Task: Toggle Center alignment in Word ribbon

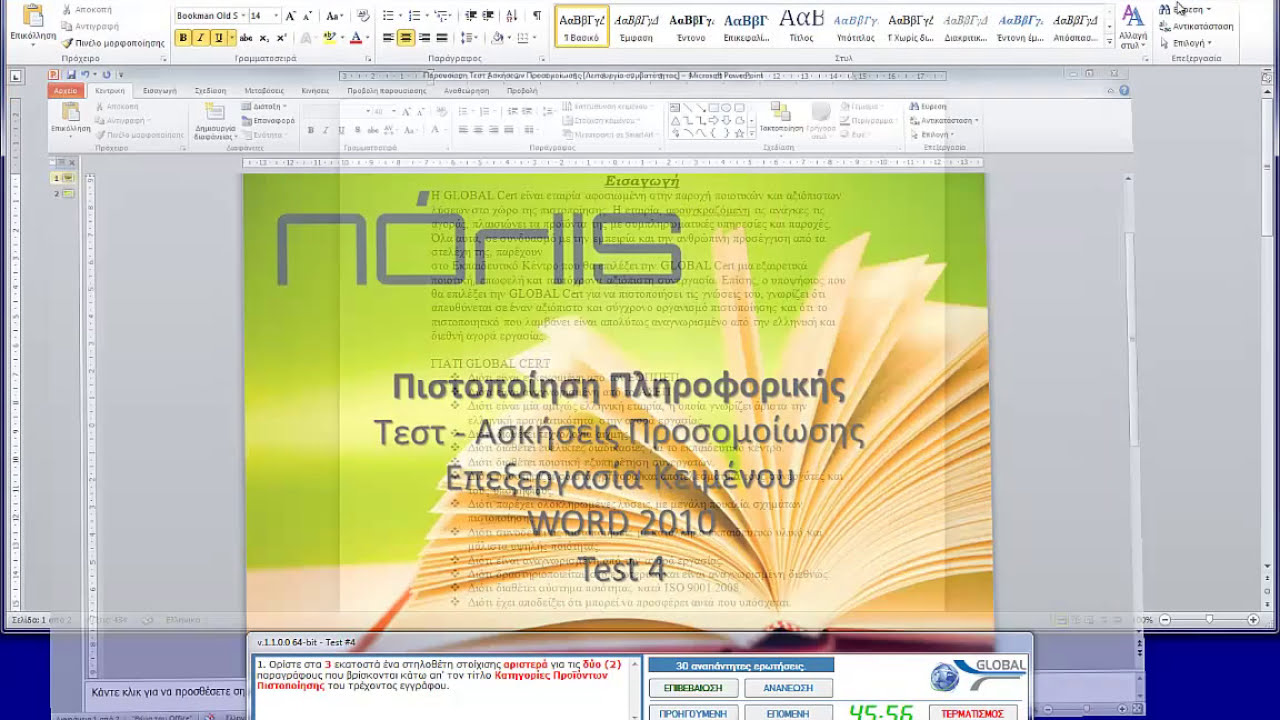Action: [406, 38]
